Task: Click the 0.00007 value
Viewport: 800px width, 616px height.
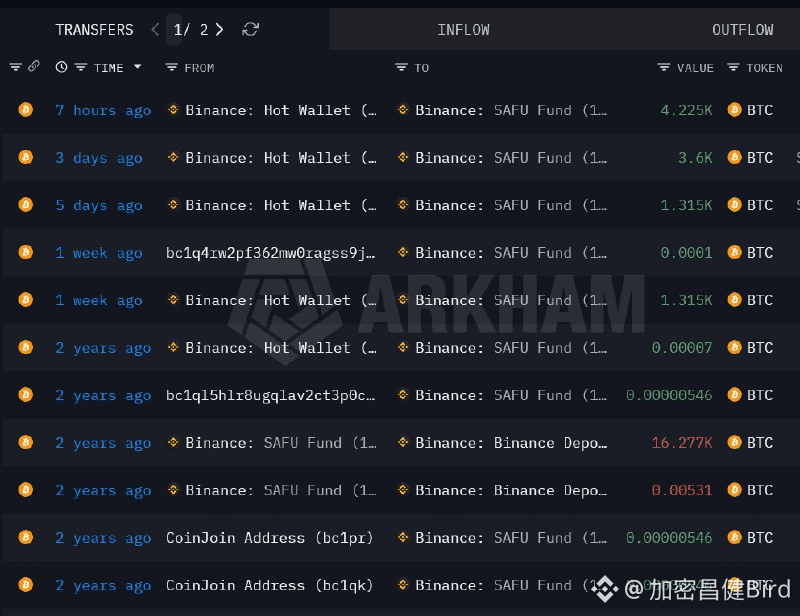Action: point(682,348)
